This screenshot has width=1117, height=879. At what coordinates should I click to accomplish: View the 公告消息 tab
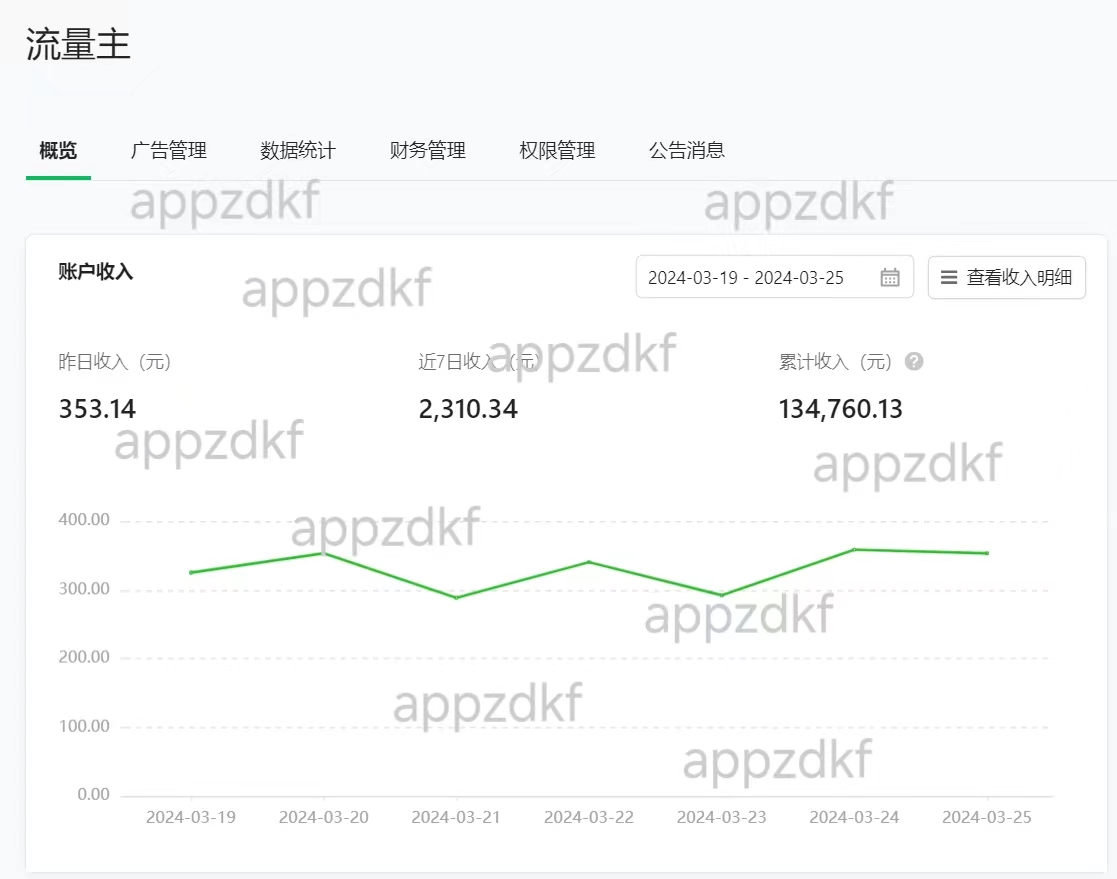click(687, 151)
